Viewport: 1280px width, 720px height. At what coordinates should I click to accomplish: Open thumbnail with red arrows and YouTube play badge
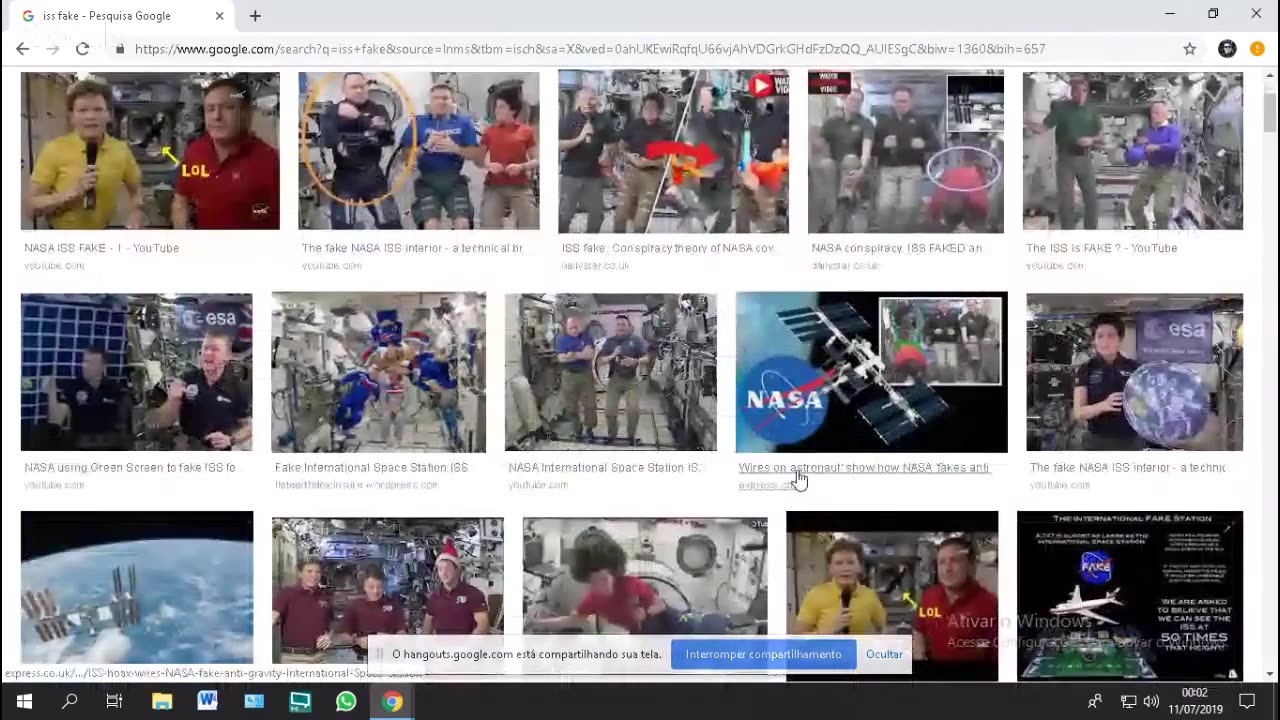coord(673,151)
